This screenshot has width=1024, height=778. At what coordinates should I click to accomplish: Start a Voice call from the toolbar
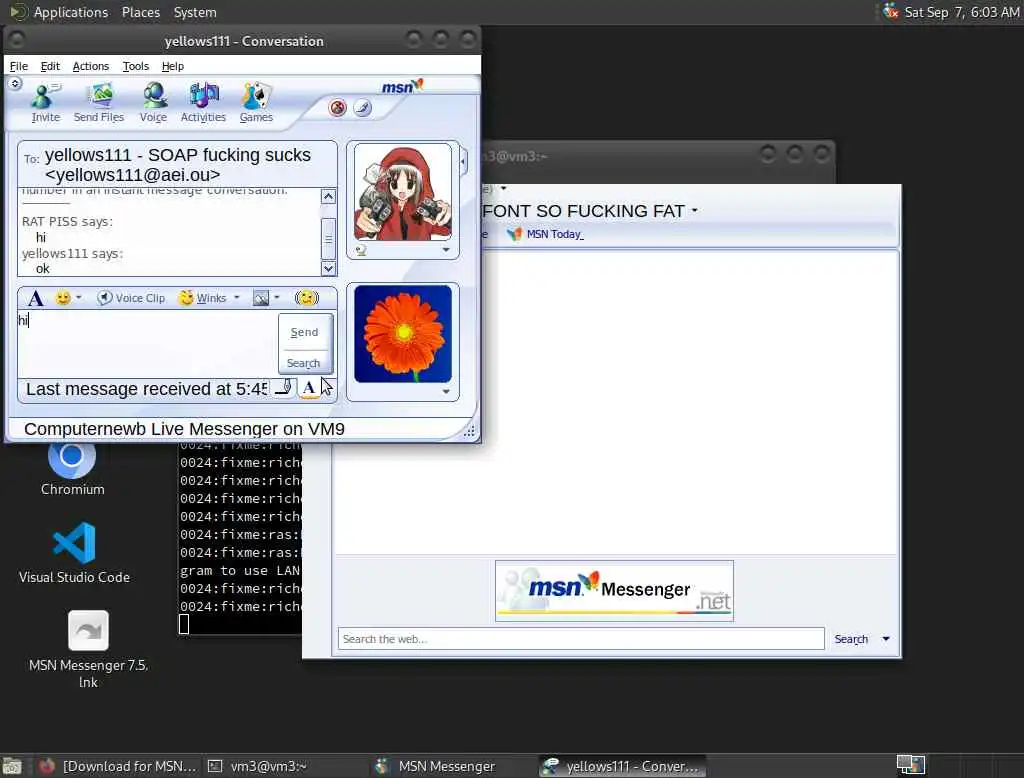coord(153,103)
